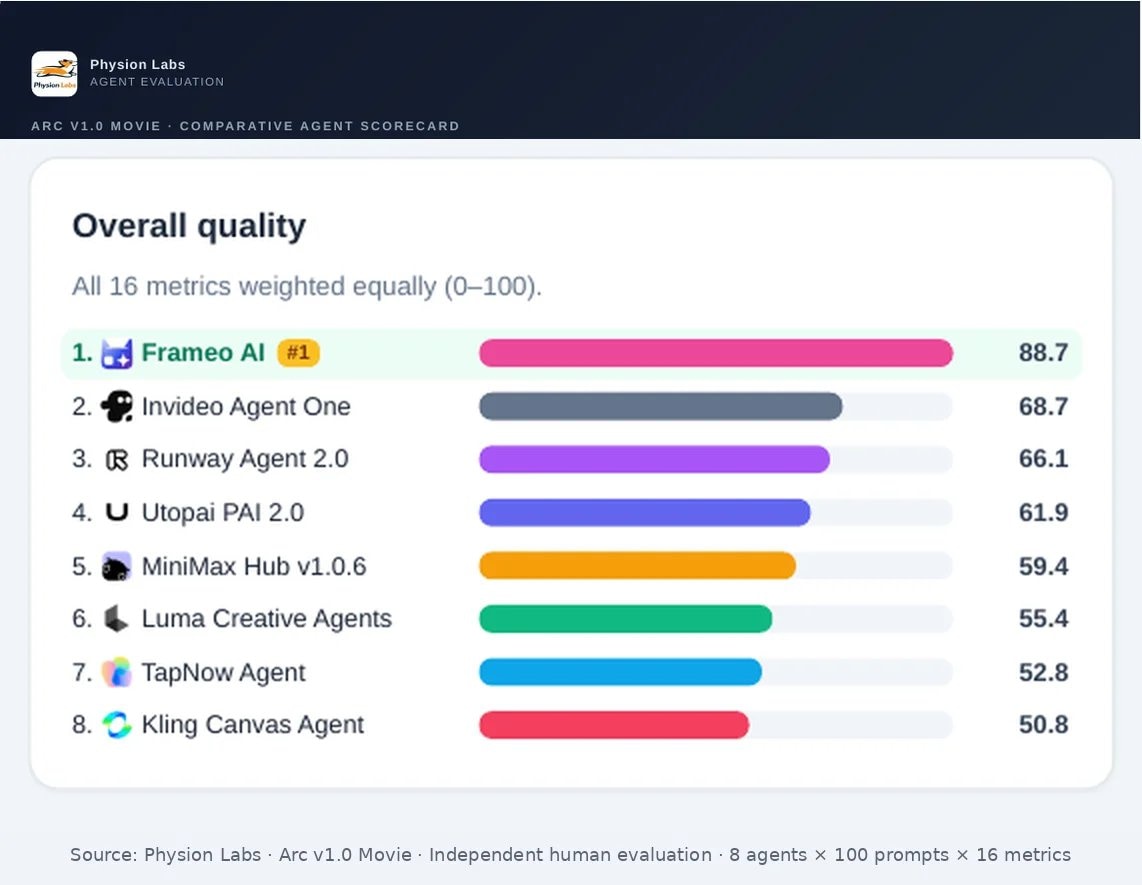Viewport: 1142px width, 885px height.
Task: Click the score value 88.7
Action: pyautogui.click(x=1043, y=353)
